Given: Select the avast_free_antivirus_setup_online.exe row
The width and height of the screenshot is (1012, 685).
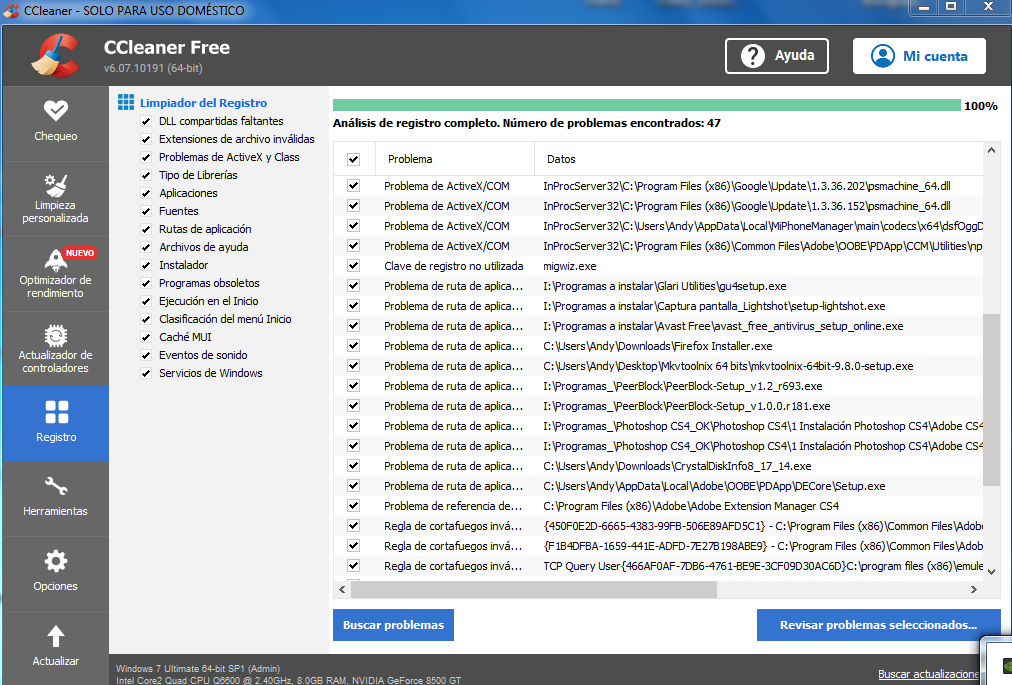Looking at the screenshot, I should (x=658, y=326).
